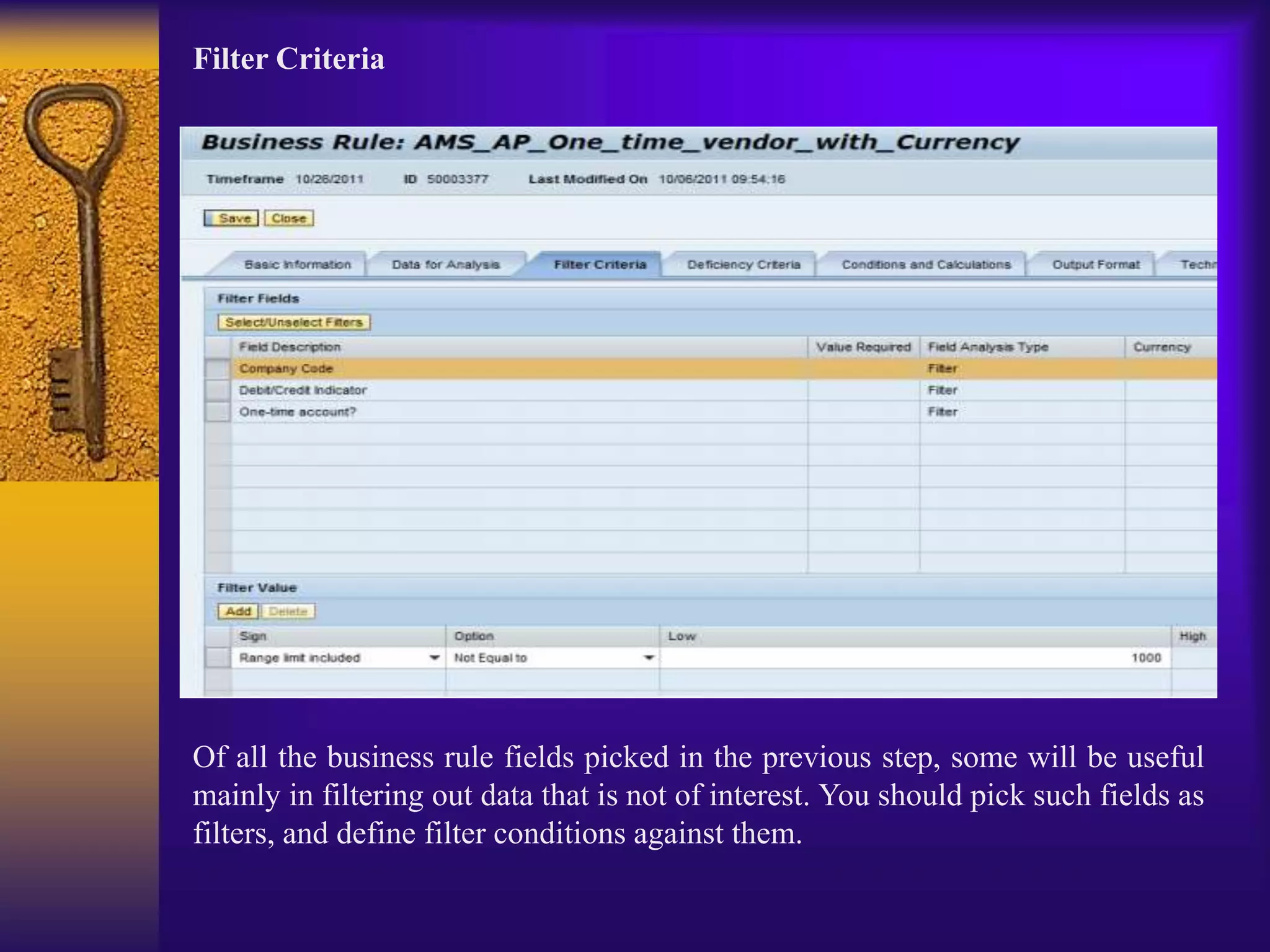Expand the Option Not Equal to dropdown
Image resolution: width=1270 pixels, height=952 pixels.
(649, 658)
